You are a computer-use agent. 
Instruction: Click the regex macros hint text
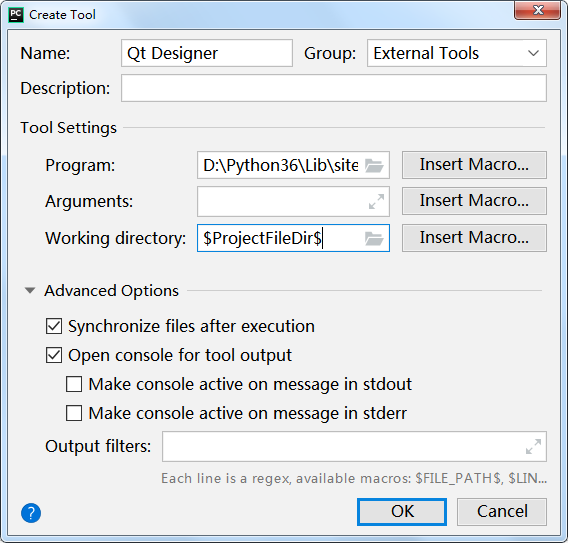pyautogui.click(x=354, y=479)
